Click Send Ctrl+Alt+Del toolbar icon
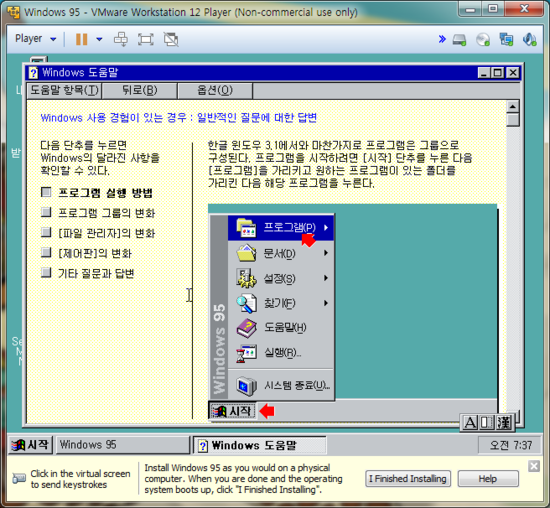This screenshot has width=550, height=508. pos(121,39)
